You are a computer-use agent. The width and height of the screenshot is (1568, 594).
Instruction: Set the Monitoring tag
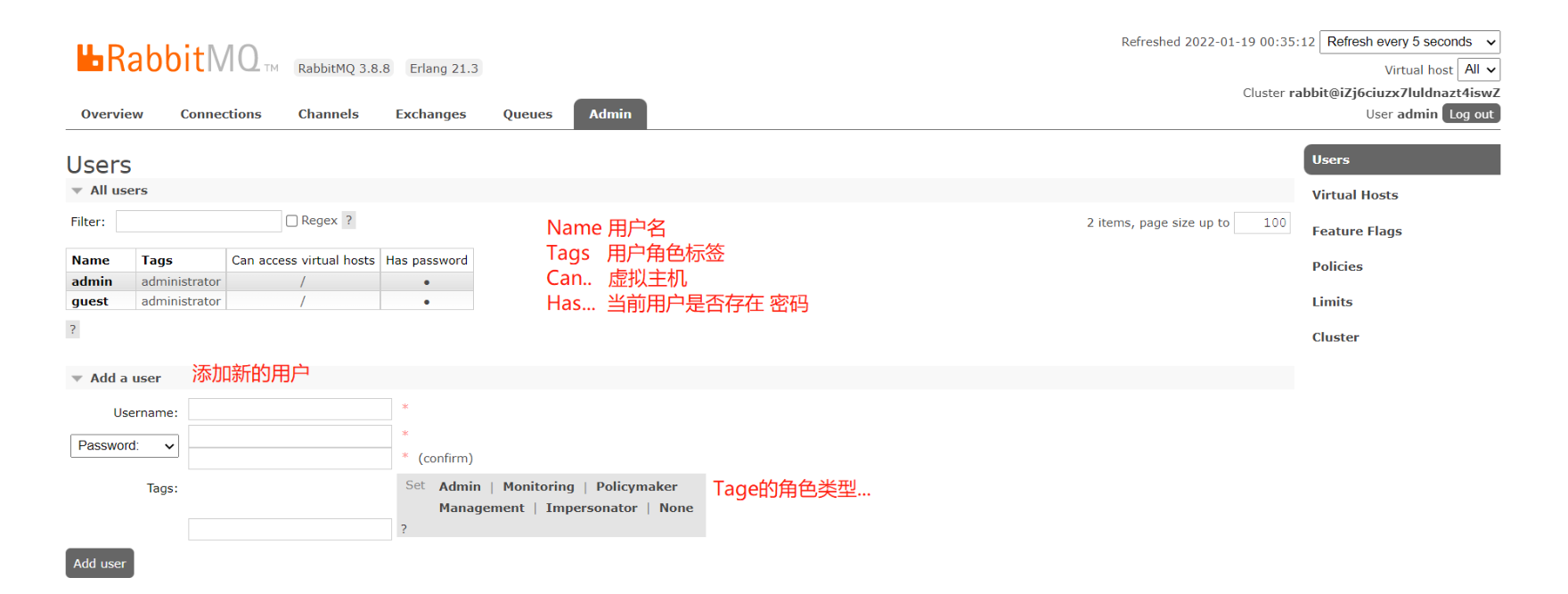point(539,486)
